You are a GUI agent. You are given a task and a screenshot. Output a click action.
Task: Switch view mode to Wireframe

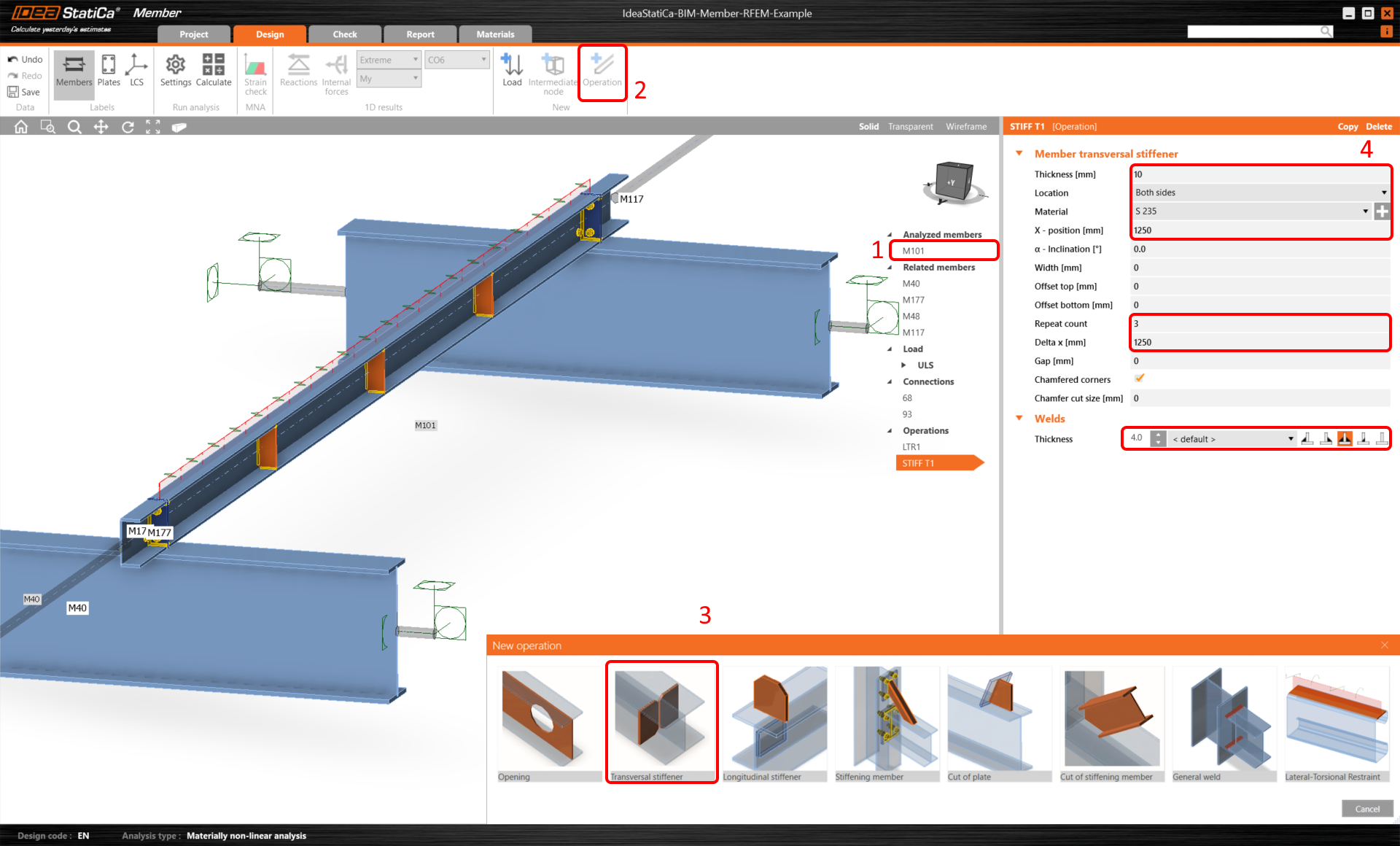965,127
